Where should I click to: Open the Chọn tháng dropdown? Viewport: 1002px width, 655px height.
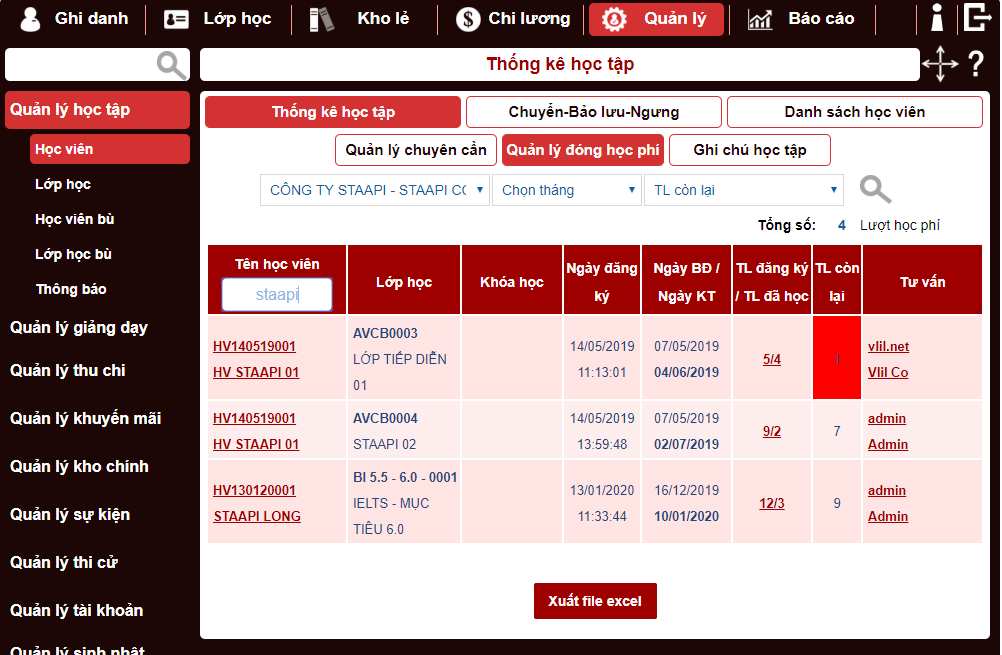coord(566,189)
